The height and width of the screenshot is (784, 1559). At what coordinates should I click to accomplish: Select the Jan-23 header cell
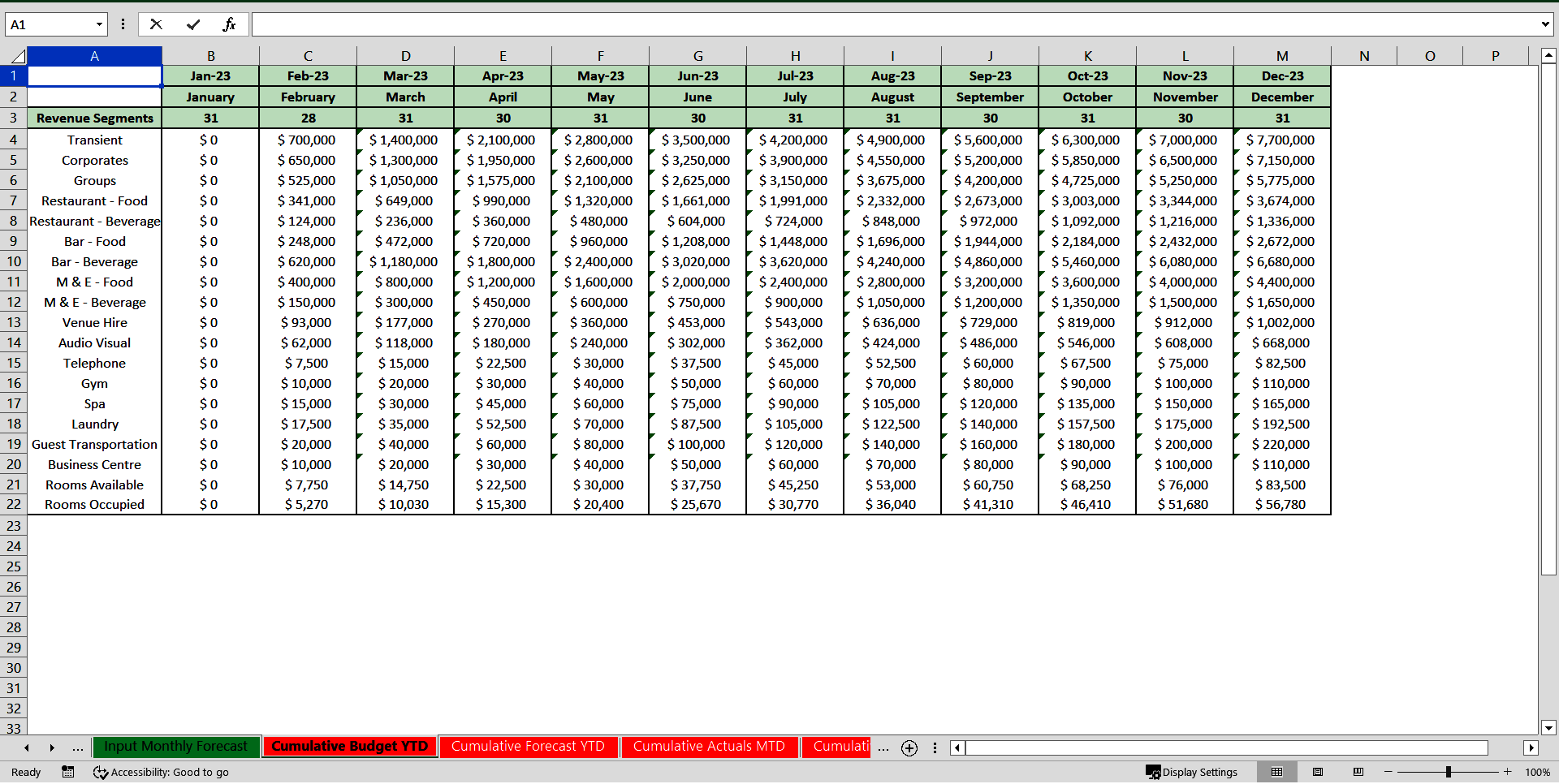pos(210,75)
